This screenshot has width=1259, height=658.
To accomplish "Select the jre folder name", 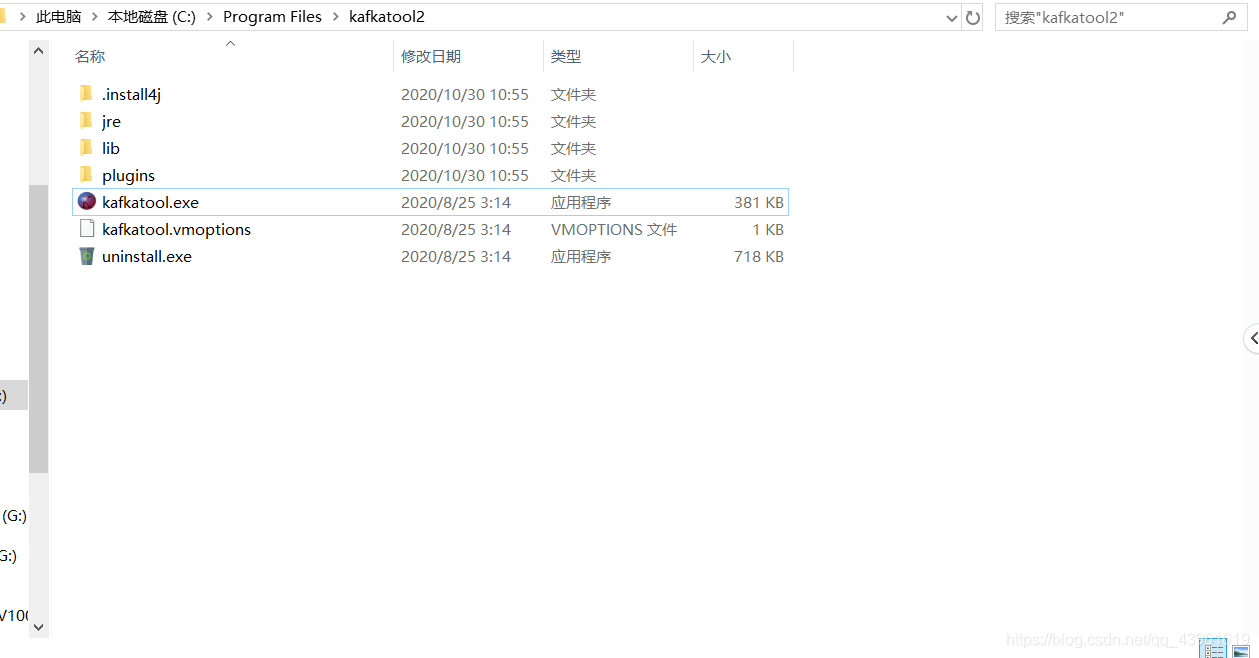I will pyautogui.click(x=111, y=121).
